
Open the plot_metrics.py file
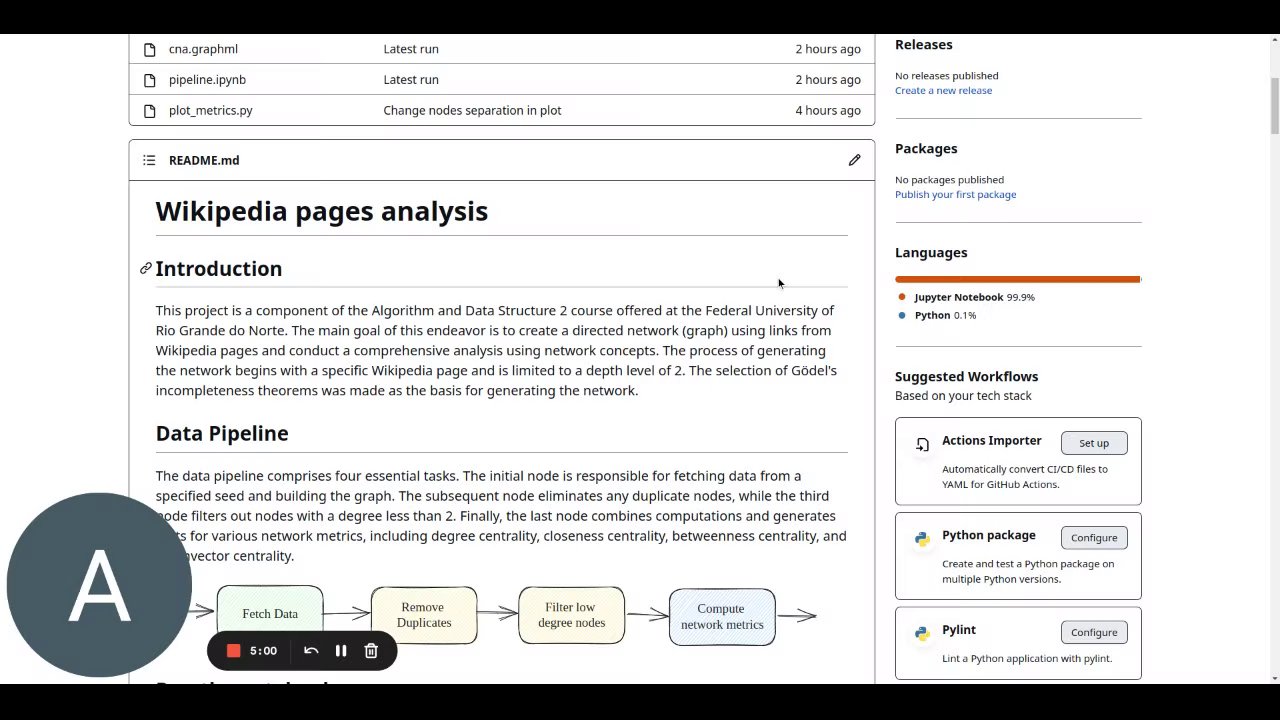[x=210, y=111]
